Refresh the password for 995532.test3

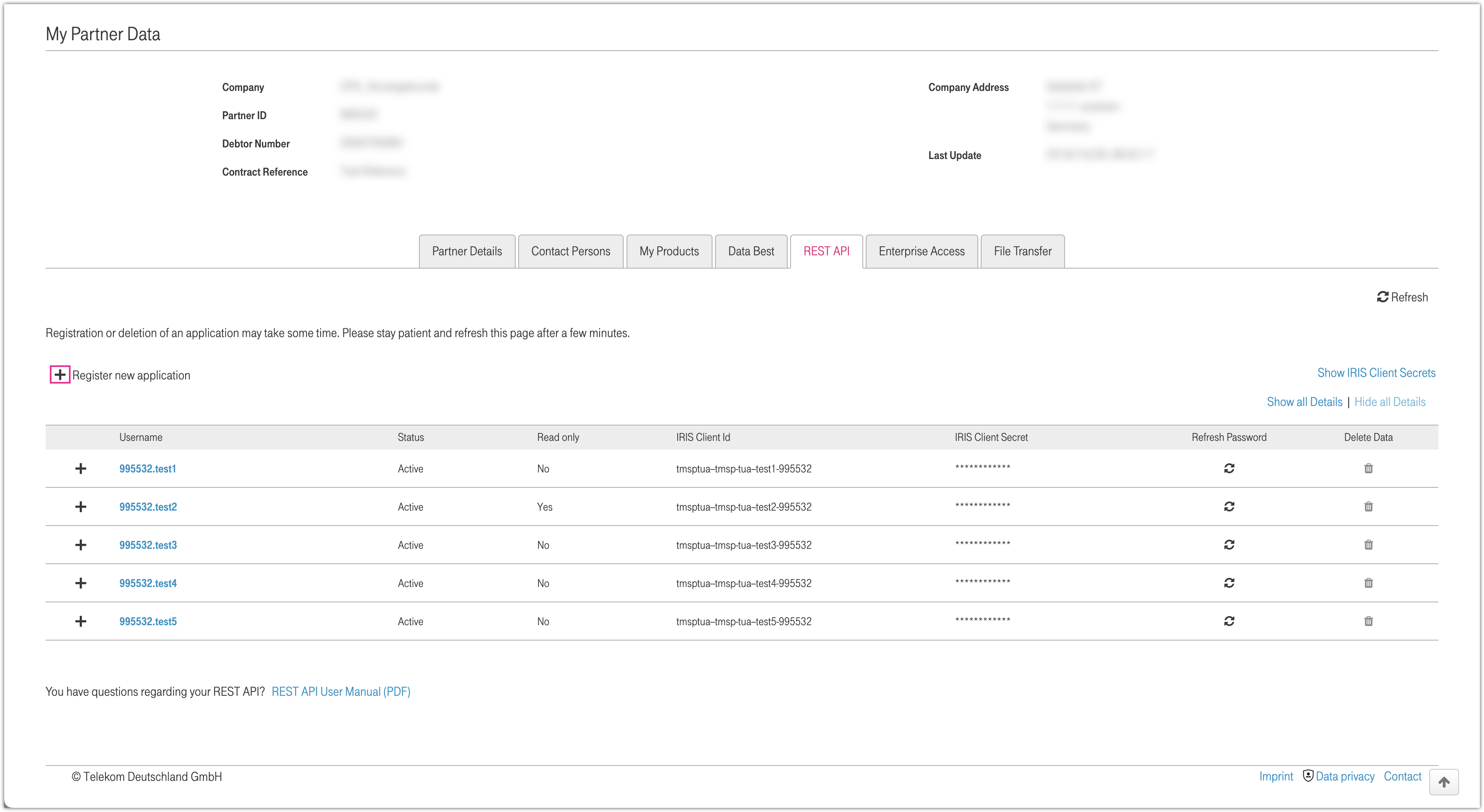coord(1229,545)
